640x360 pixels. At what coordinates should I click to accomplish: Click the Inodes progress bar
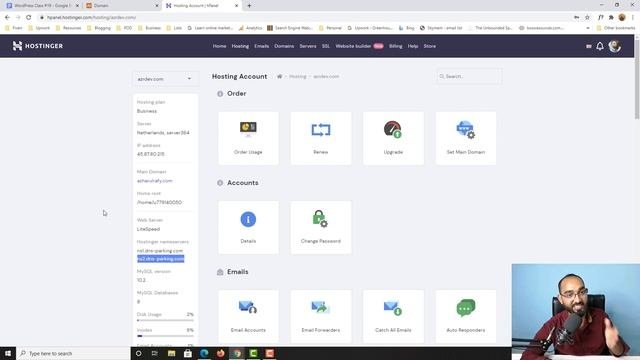(x=165, y=336)
